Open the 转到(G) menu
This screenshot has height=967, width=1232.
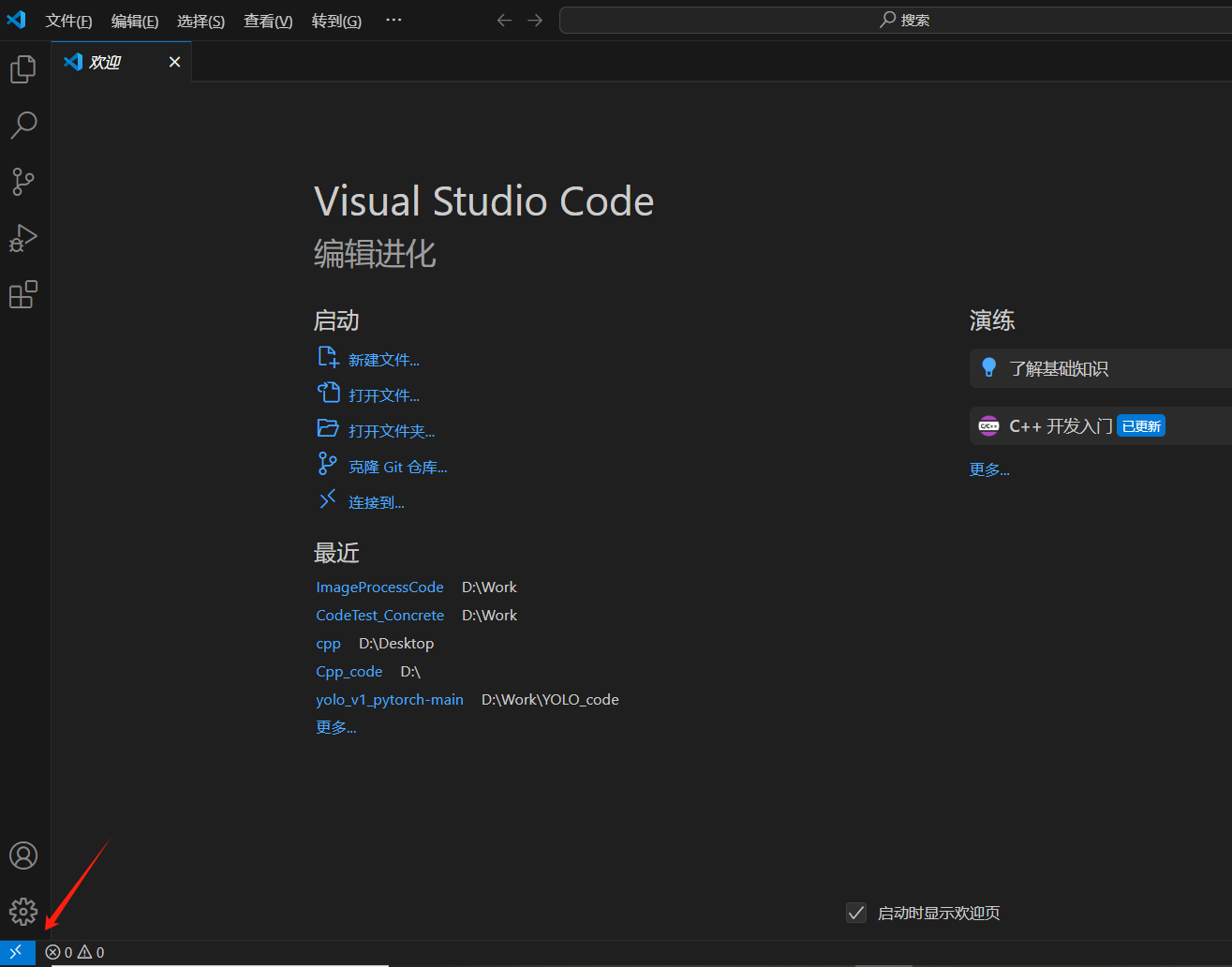[x=336, y=21]
